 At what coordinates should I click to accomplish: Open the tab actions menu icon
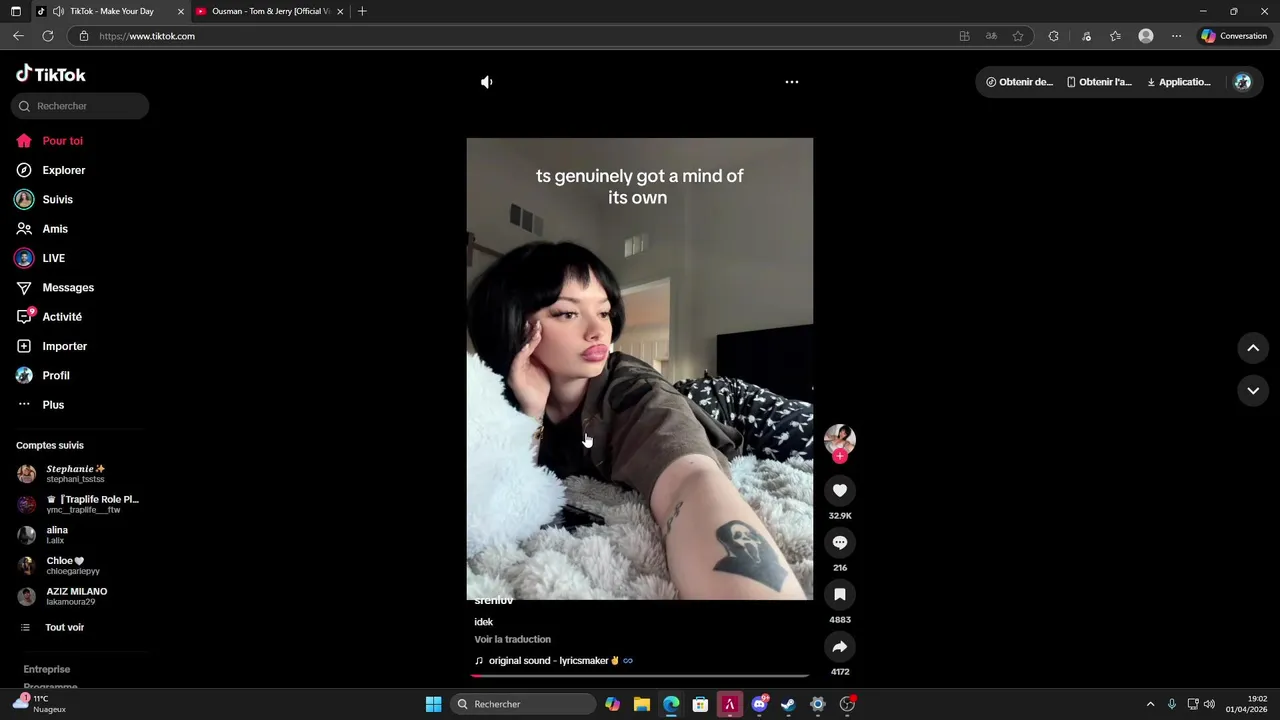pyautogui.click(x=15, y=11)
